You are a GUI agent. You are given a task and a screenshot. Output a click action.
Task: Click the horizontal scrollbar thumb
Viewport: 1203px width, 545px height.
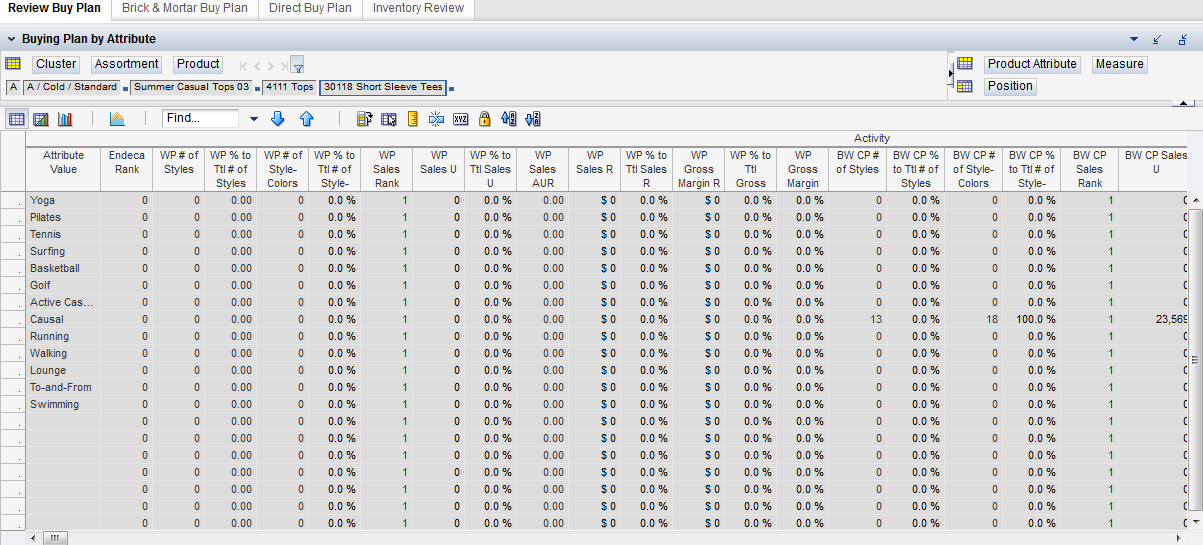(x=53, y=538)
